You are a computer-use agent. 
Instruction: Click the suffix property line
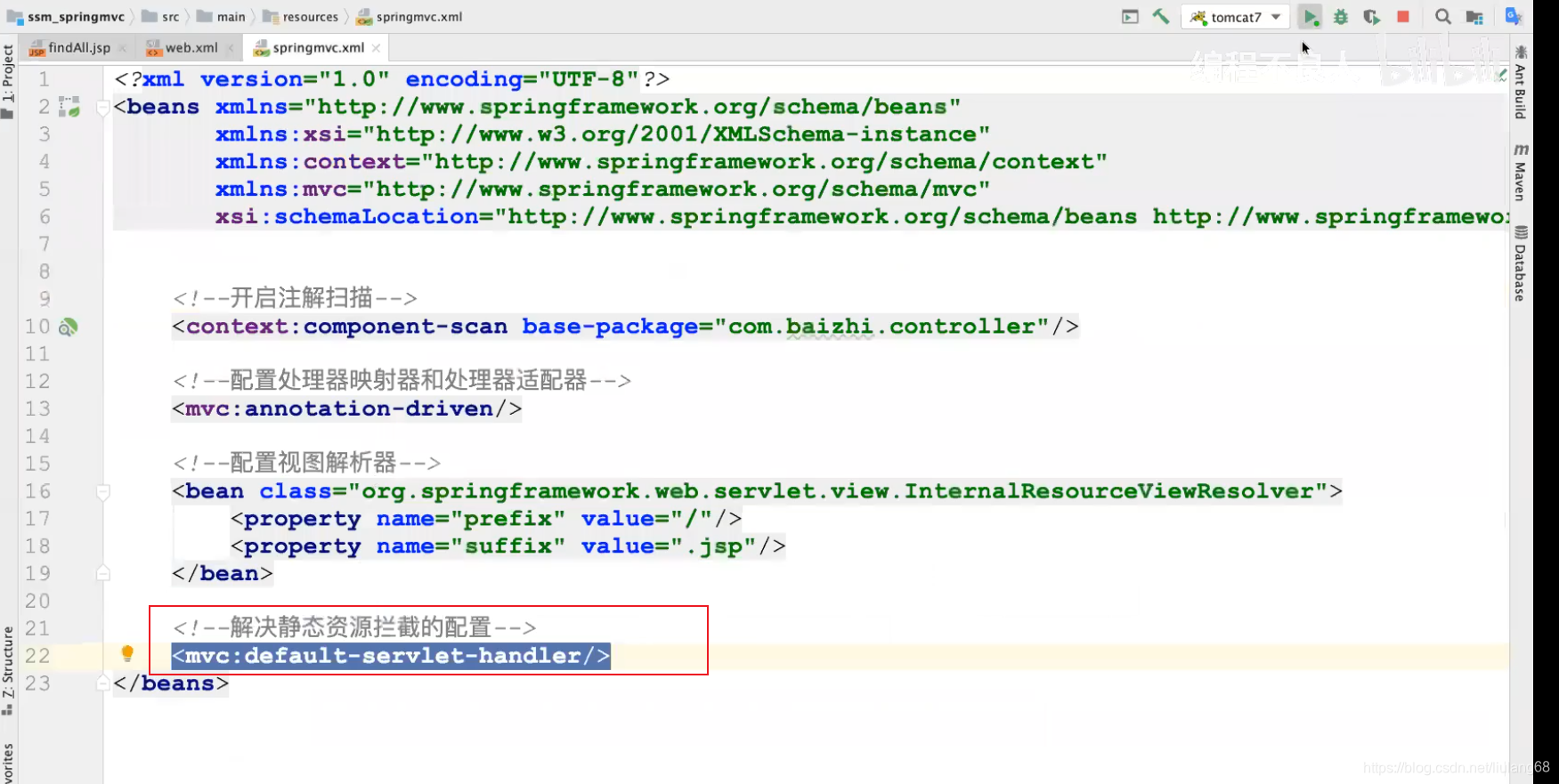point(508,546)
